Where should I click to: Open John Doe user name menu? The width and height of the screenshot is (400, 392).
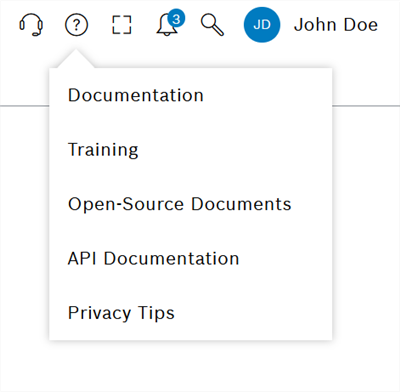[x=336, y=25]
